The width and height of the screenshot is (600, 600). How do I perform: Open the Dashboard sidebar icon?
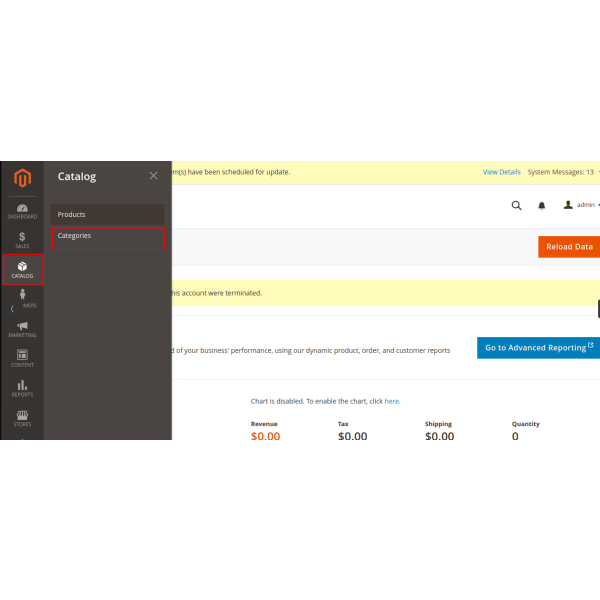coord(22,211)
